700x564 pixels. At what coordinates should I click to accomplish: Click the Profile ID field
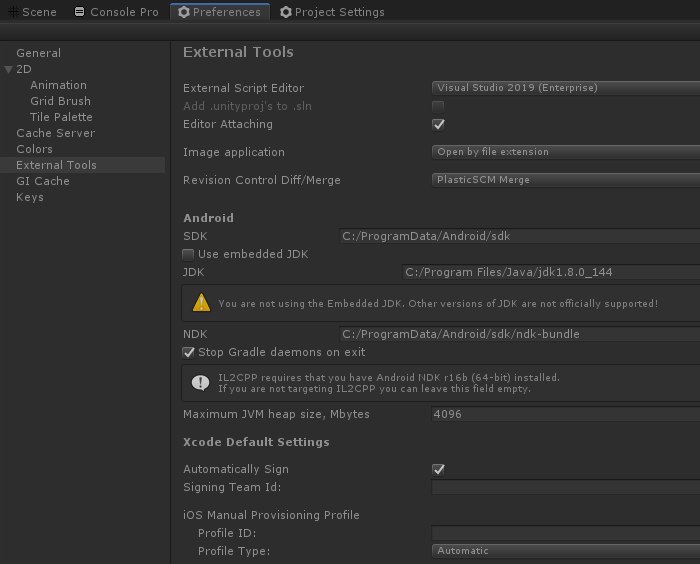566,533
